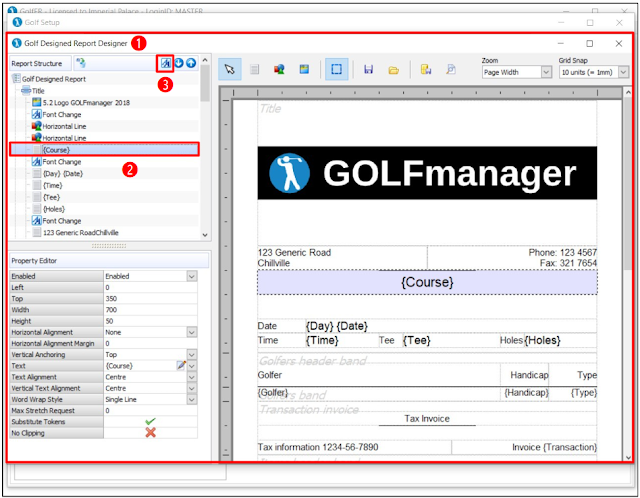This screenshot has width=640, height=498.
Task: Select the Title band in the tree
Action: 38,91
